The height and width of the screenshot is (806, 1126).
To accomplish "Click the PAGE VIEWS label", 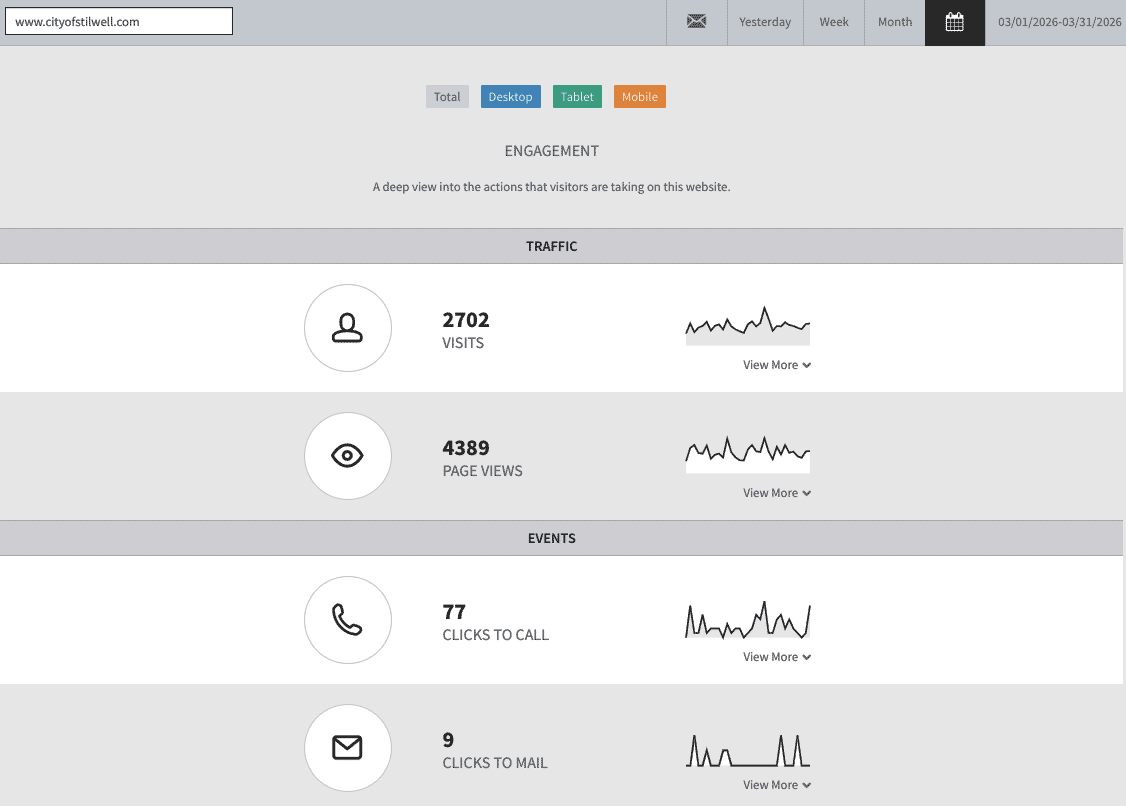I will click(x=483, y=471).
